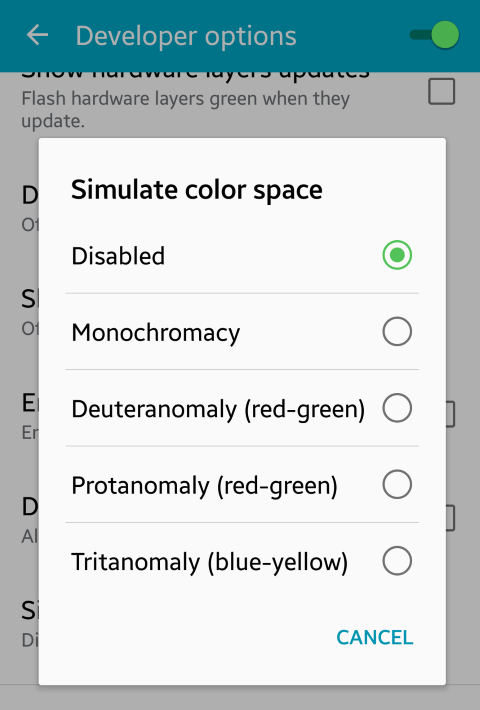
Task: Toggle the Developer options master switch
Action: click(x=435, y=35)
